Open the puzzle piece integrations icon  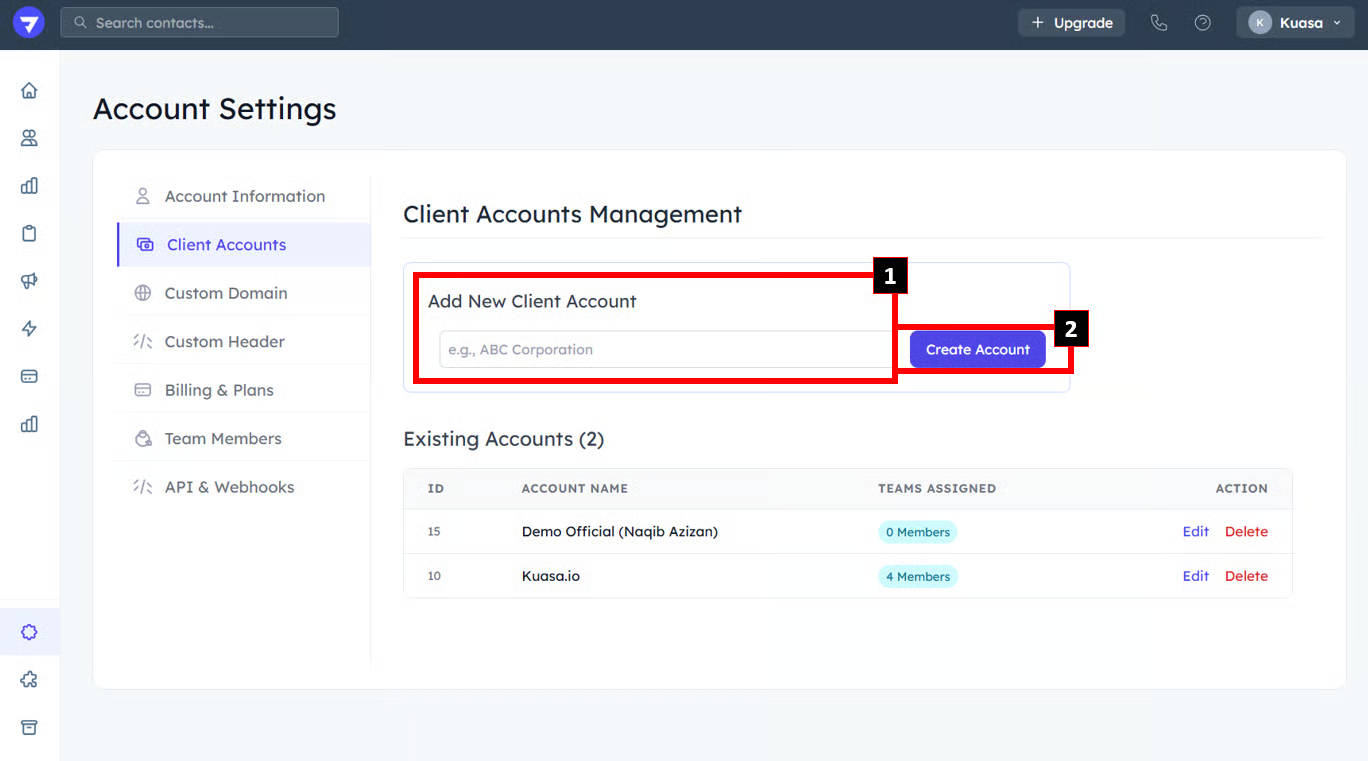click(29, 680)
